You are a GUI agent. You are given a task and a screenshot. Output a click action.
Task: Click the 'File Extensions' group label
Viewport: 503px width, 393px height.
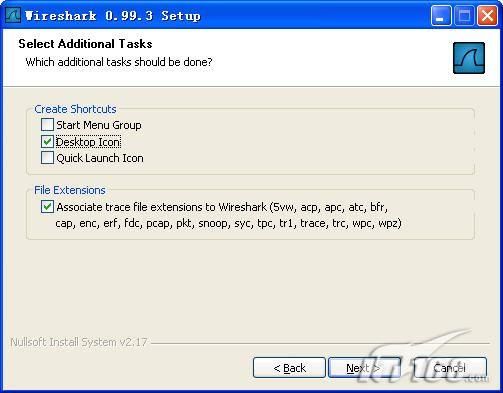tap(70, 190)
